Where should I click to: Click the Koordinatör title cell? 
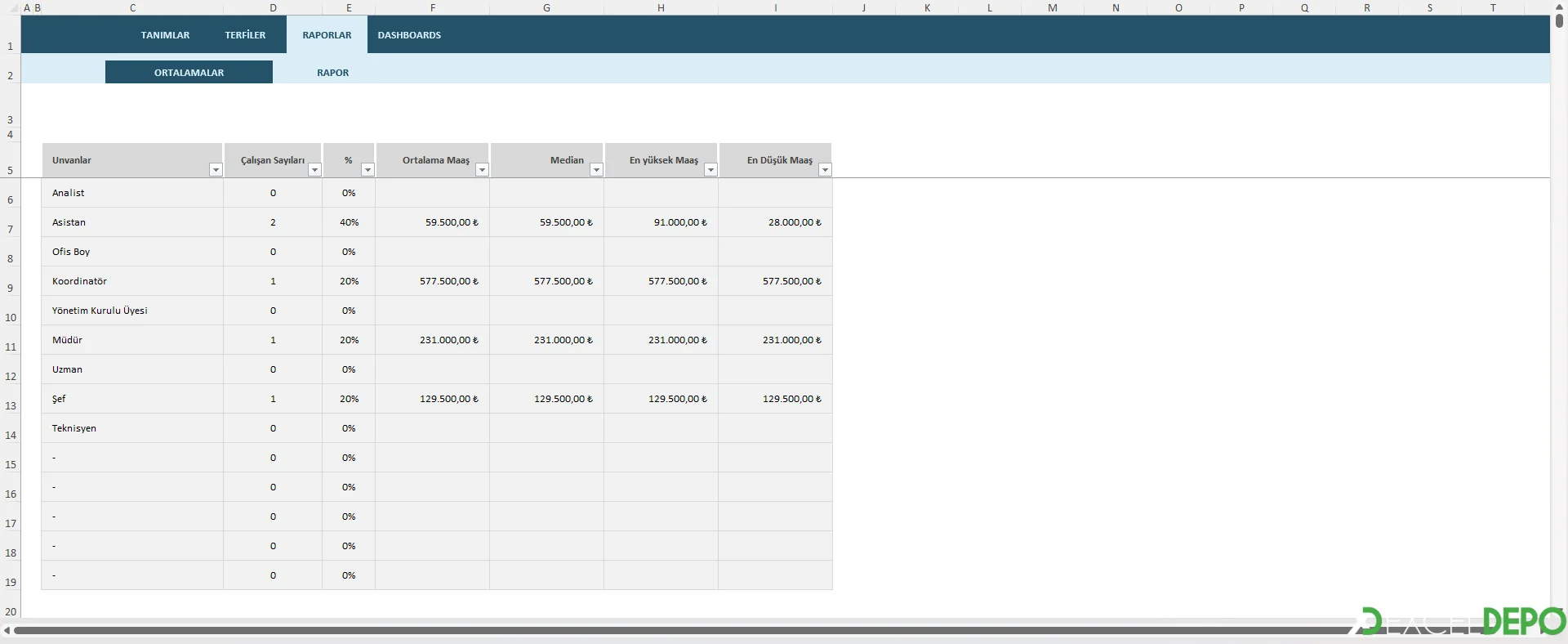(131, 281)
